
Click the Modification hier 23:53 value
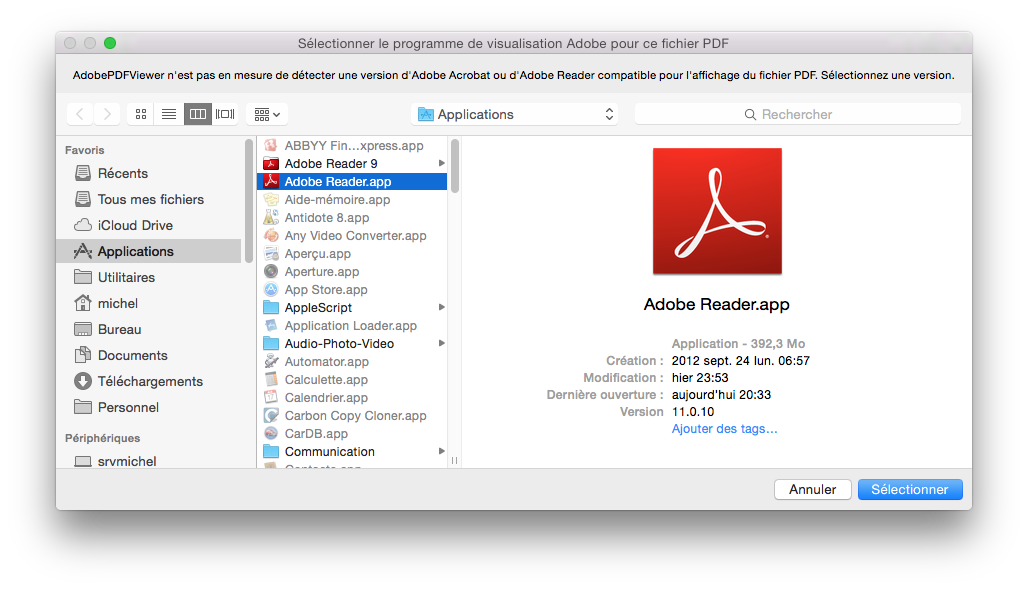(700, 378)
